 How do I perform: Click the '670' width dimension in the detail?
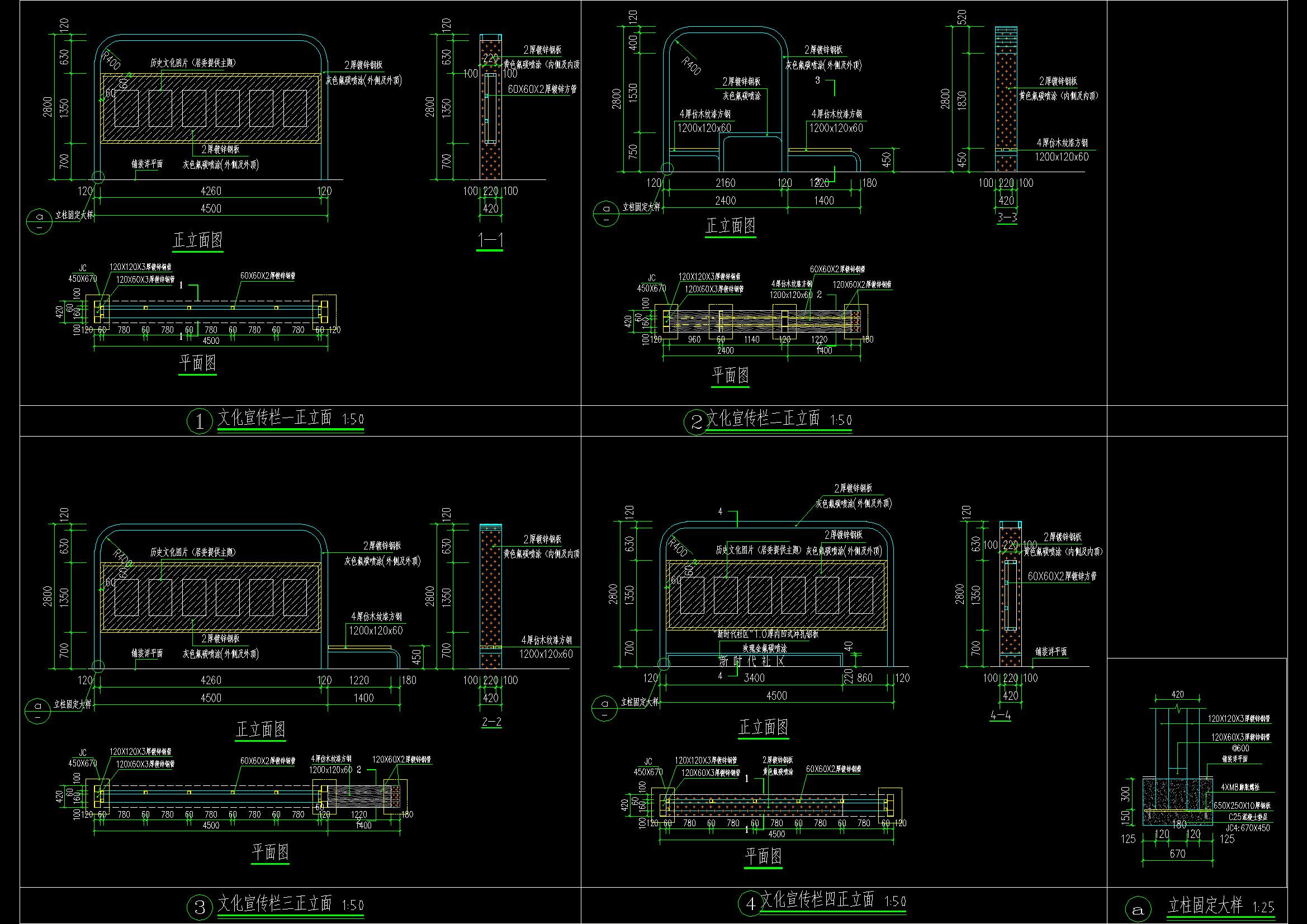(x=1177, y=854)
